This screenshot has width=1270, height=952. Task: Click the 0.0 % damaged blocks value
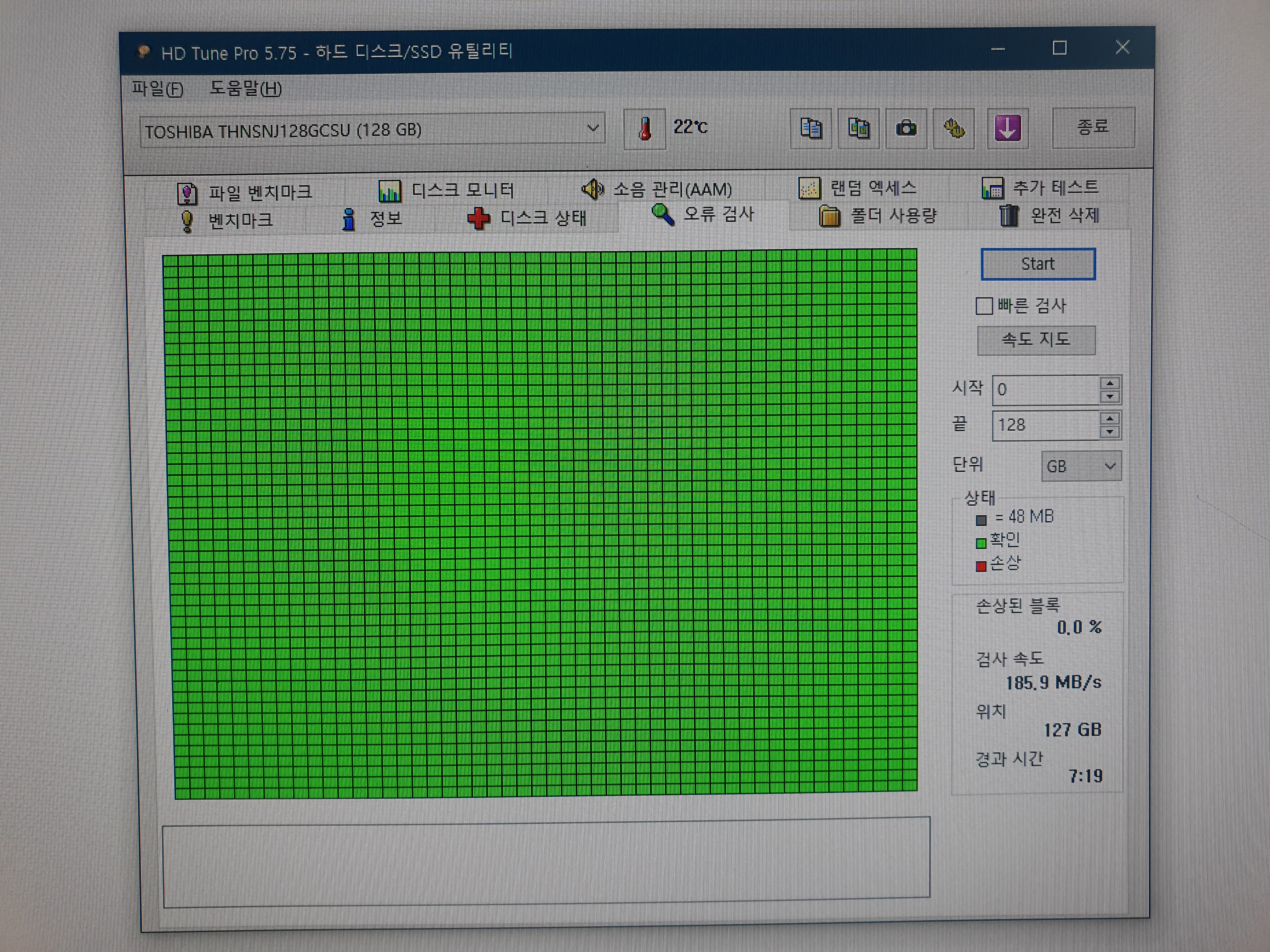pyautogui.click(x=1079, y=627)
